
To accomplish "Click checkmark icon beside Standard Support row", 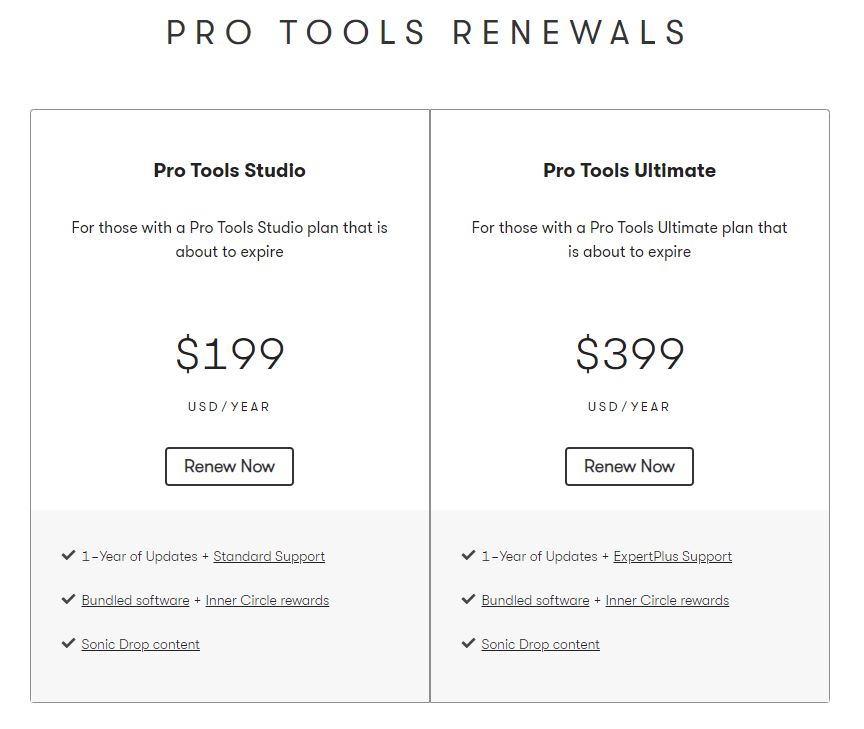I will tap(68, 555).
